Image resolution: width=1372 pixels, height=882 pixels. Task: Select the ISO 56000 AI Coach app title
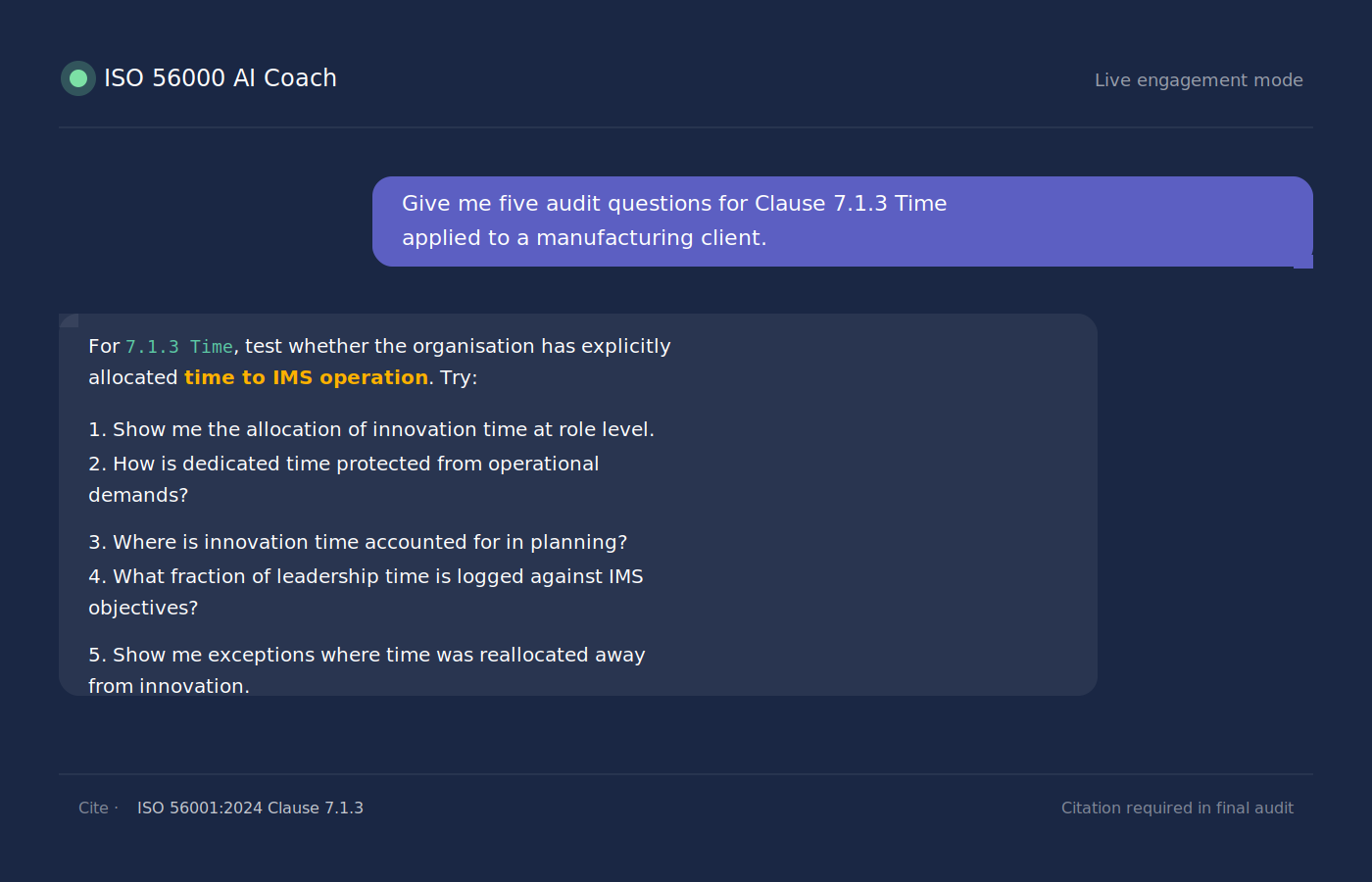[x=220, y=78]
